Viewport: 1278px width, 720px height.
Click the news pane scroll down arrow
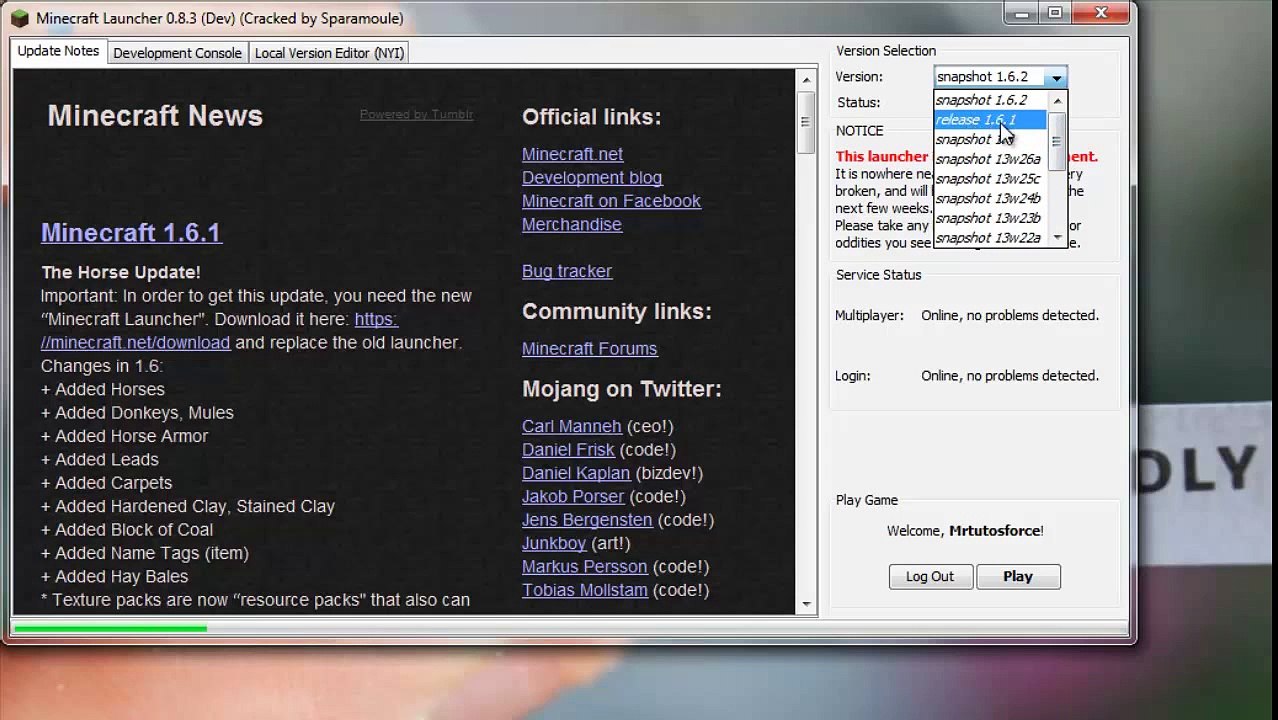click(x=806, y=604)
